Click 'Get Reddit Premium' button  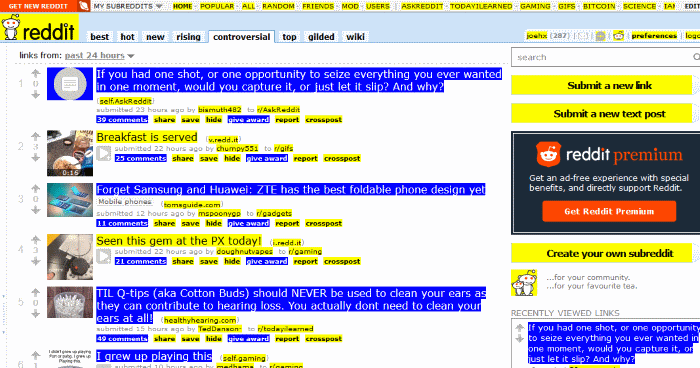609,211
